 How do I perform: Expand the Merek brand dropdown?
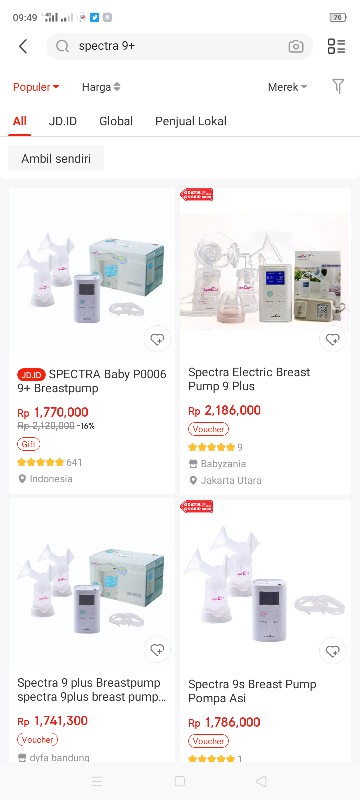288,87
